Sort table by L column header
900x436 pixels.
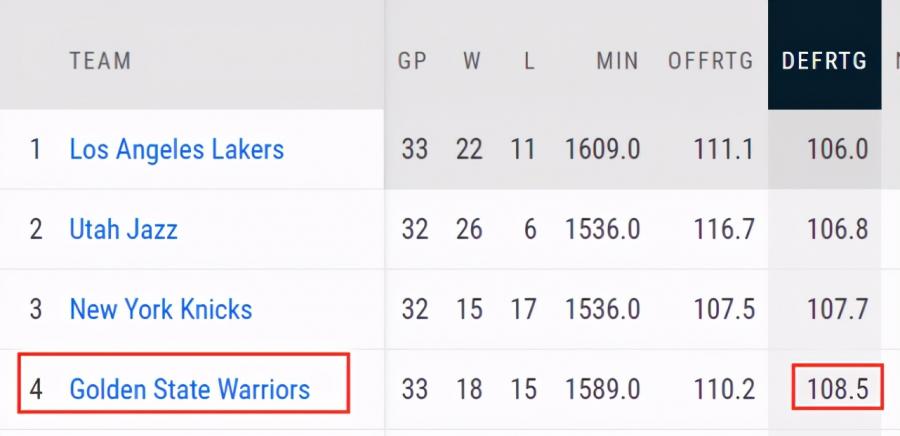[529, 60]
